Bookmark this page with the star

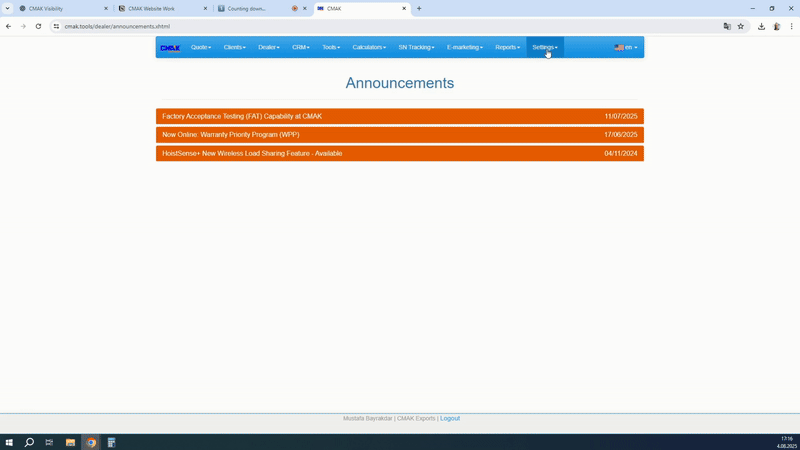741,27
